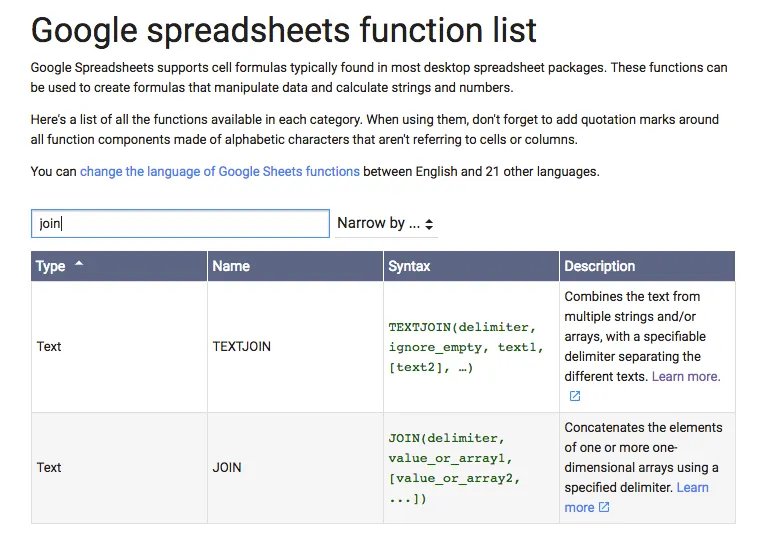
Task: Click the "Text" type cell in the TEXTJOIN row
Action: (119, 347)
